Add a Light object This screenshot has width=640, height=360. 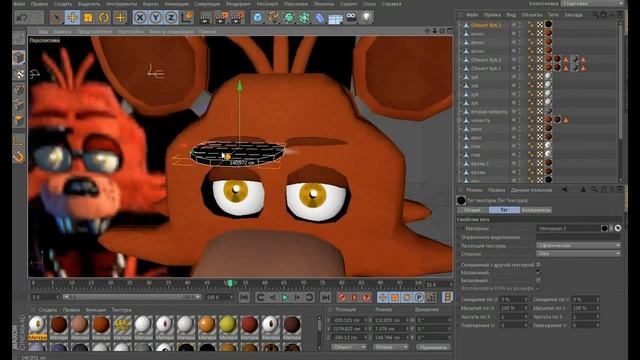[367, 18]
